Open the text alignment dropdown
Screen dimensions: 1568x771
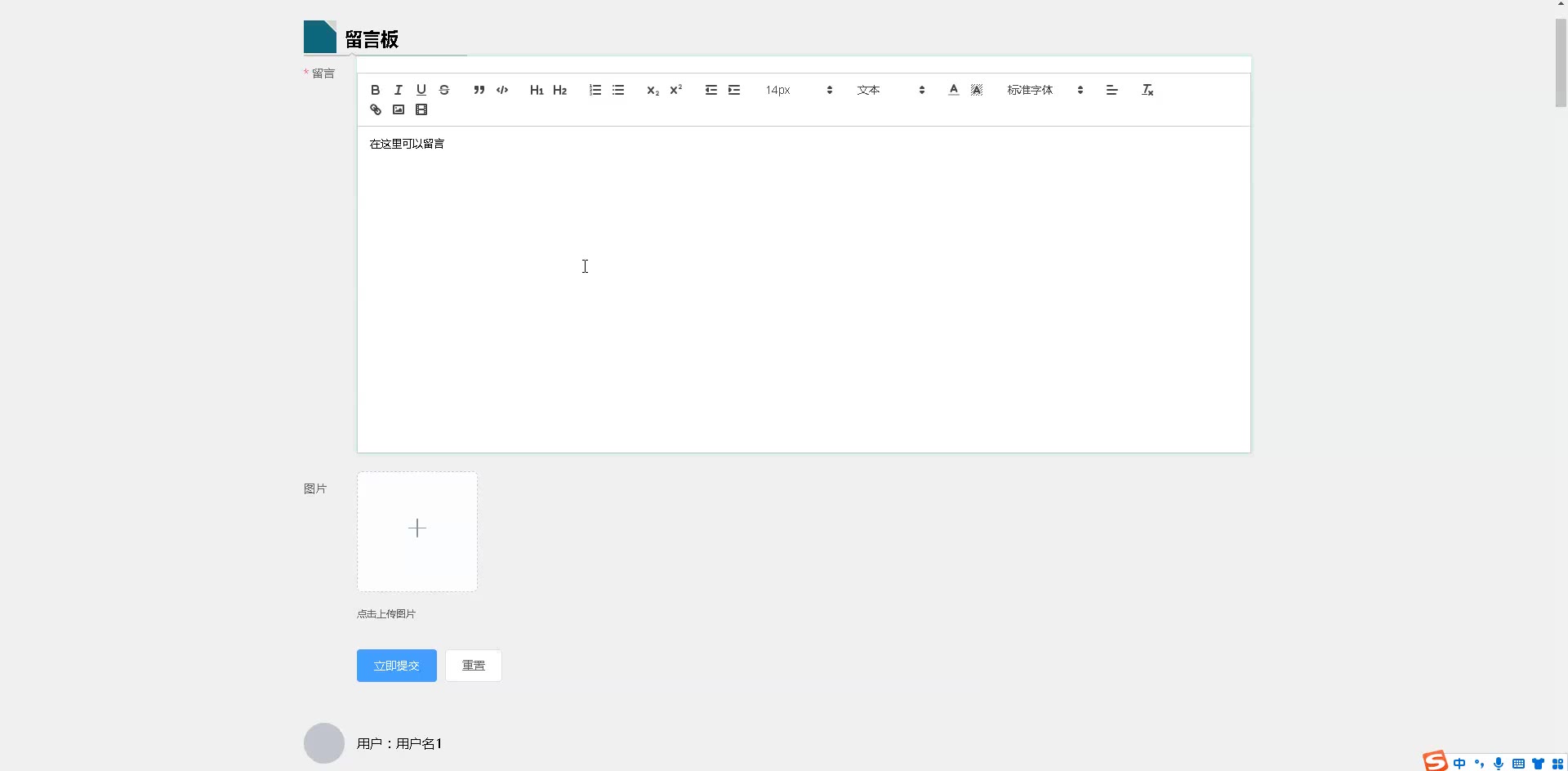click(1111, 90)
